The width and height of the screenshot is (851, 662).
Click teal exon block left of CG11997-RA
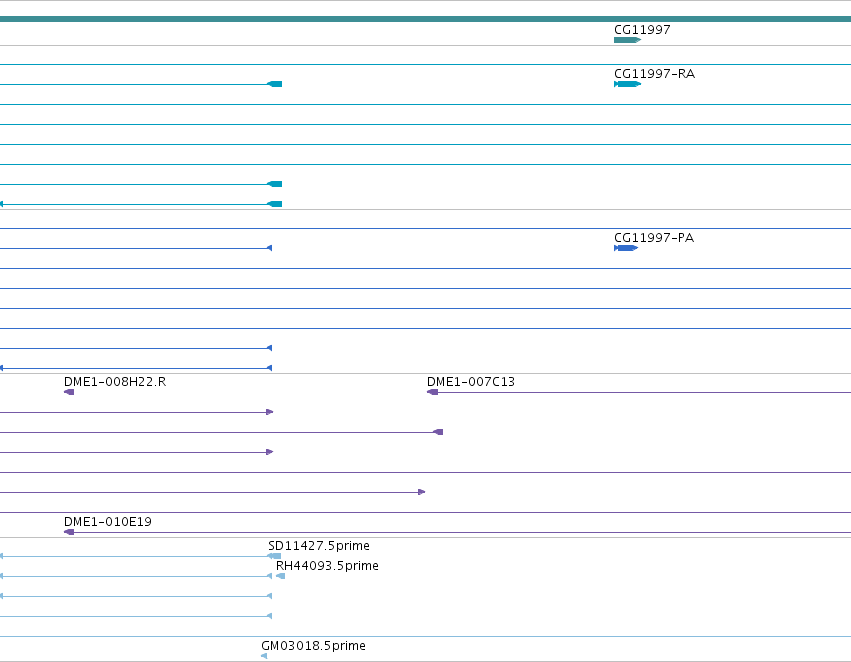[x=275, y=84]
